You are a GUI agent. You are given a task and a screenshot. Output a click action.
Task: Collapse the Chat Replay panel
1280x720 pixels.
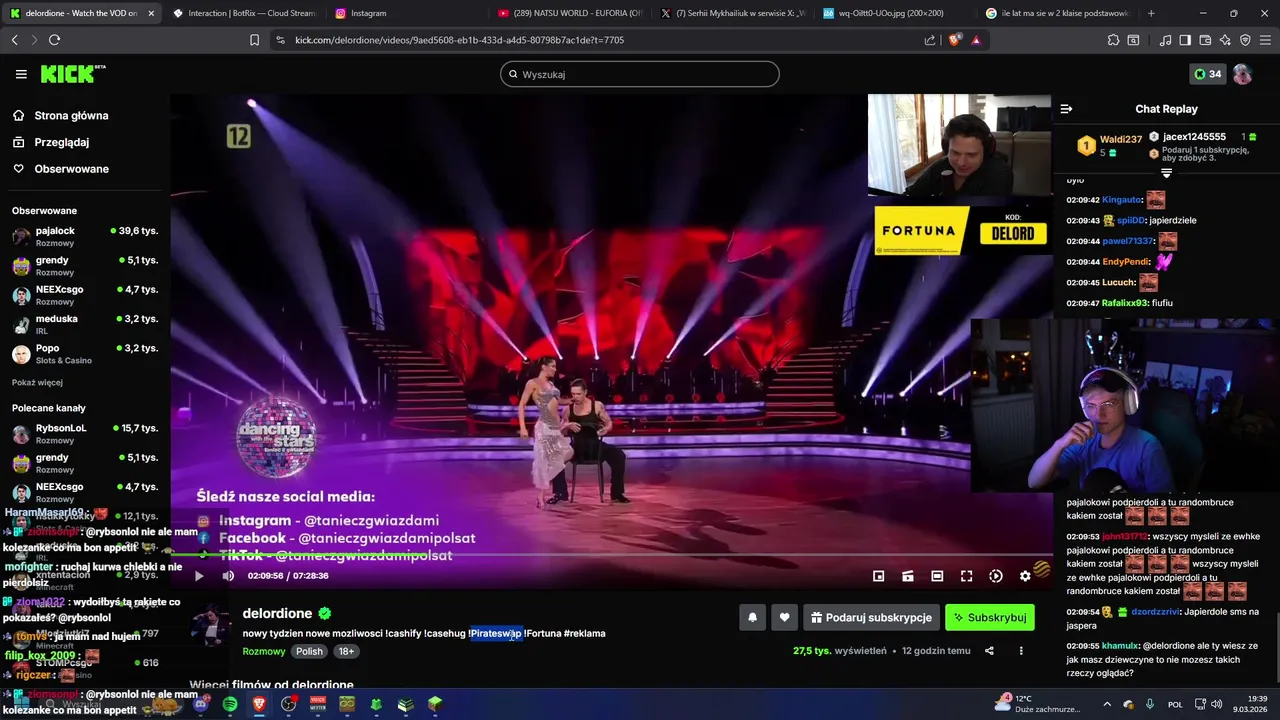point(1066,109)
